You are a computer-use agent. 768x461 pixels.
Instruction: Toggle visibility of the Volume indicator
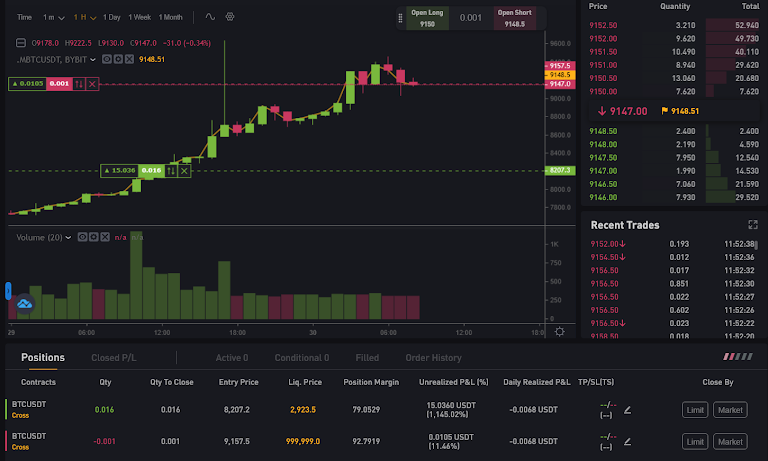[82, 237]
